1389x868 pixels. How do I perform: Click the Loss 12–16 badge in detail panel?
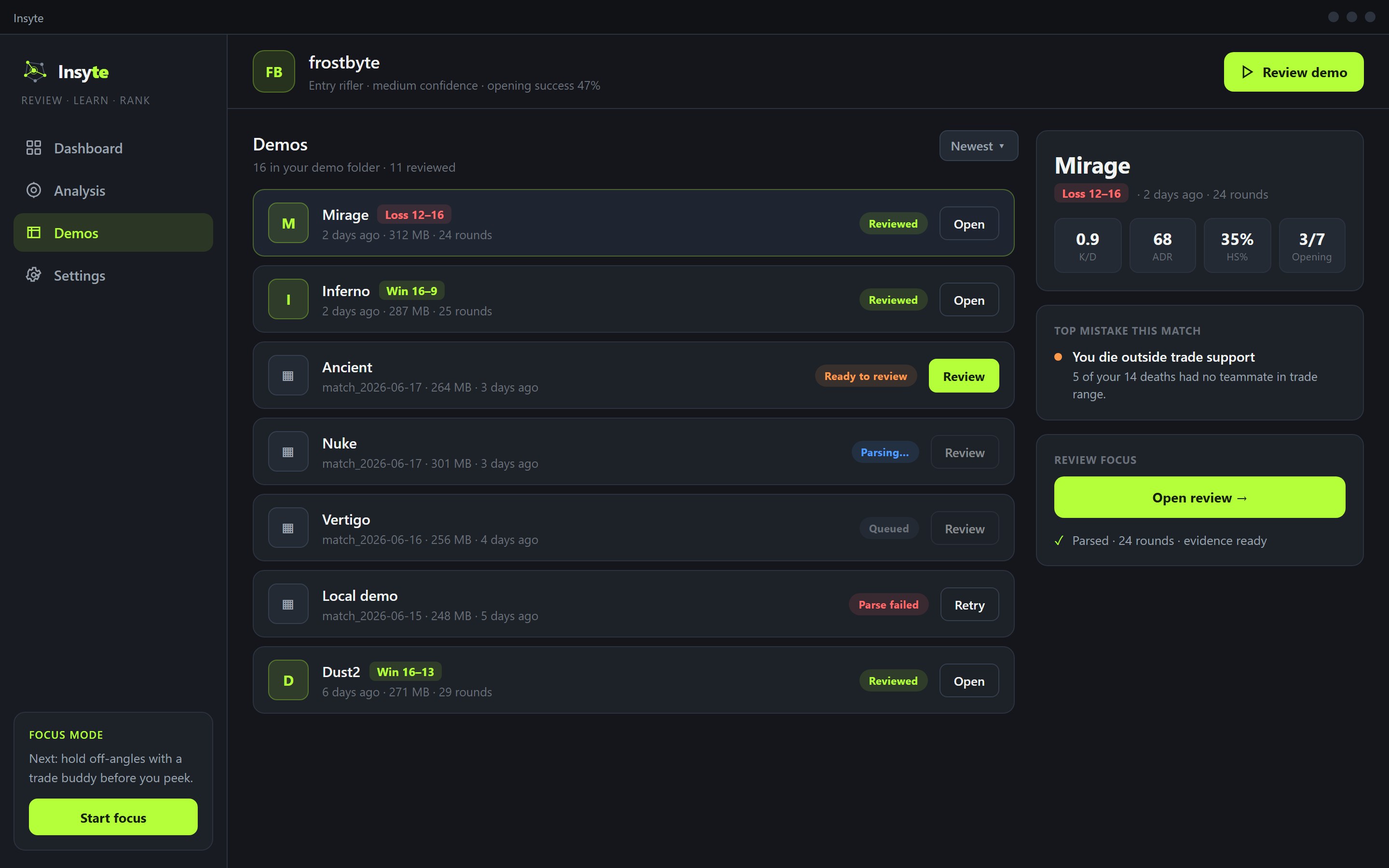click(1090, 193)
